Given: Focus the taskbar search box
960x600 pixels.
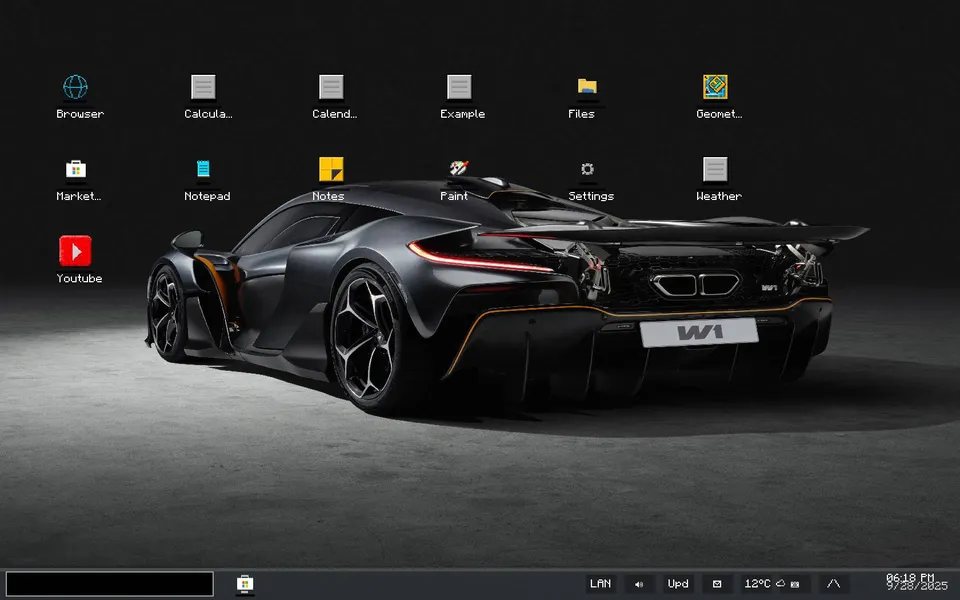Looking at the screenshot, I should coord(110,584).
